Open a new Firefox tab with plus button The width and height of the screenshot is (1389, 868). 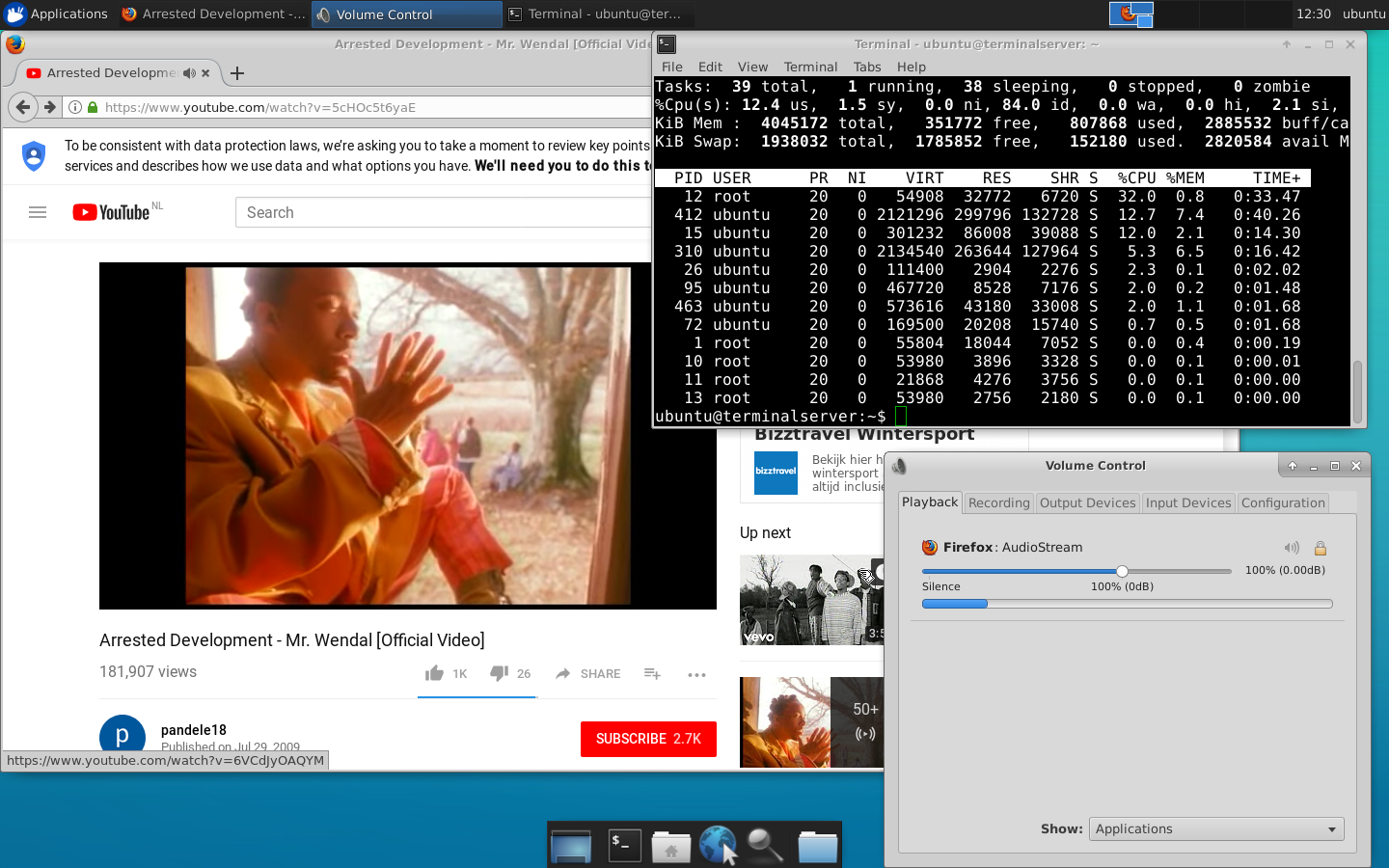(x=237, y=73)
